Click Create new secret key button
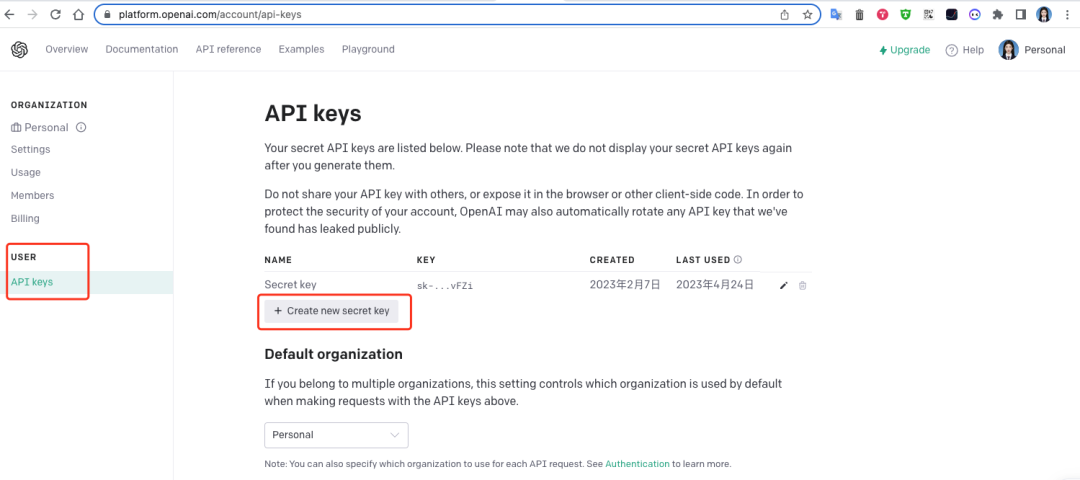This screenshot has height=480, width=1080. coord(332,311)
